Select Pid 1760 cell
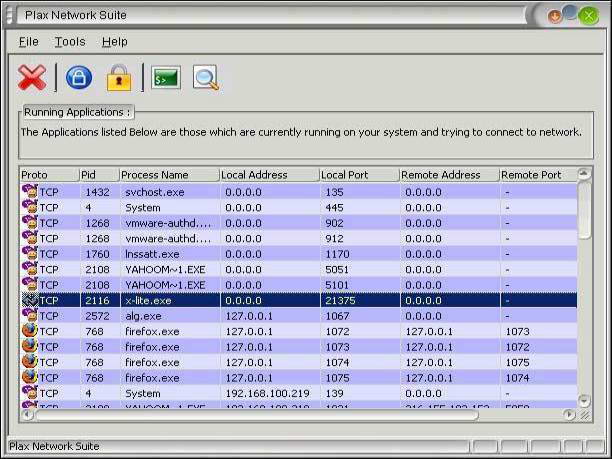This screenshot has width=612, height=459. [100, 254]
